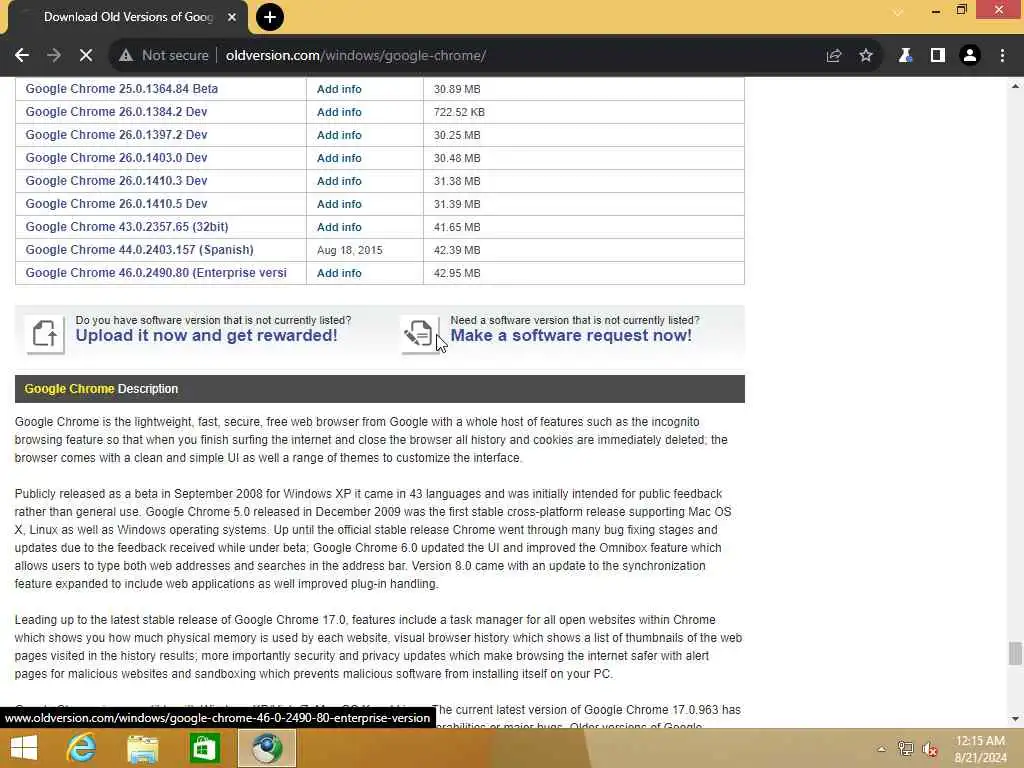The width and height of the screenshot is (1024, 768).
Task: Open Upload it now and get rewarded link
Action: (206, 336)
